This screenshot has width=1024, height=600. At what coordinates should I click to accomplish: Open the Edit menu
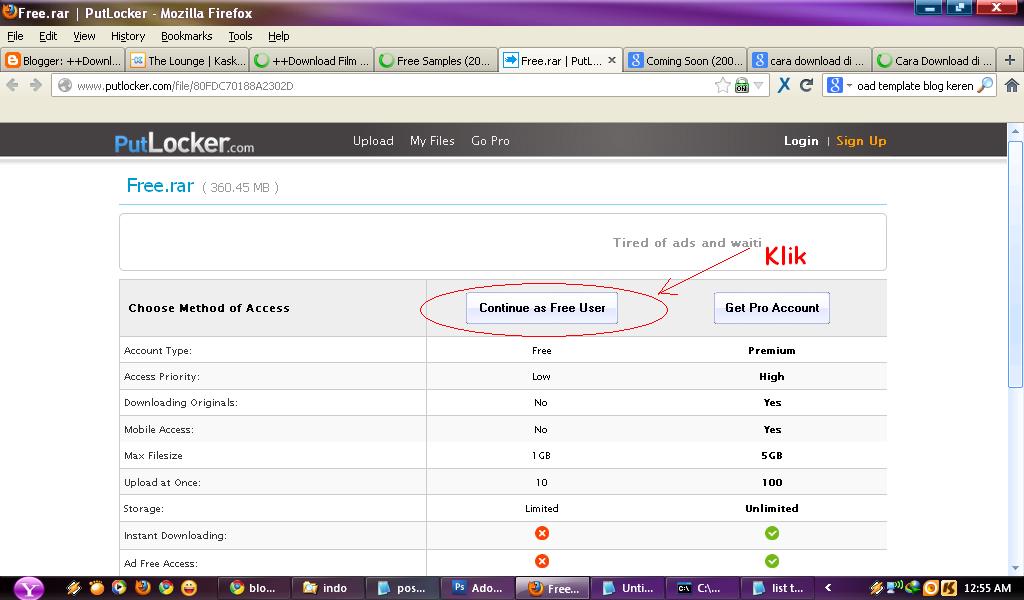tap(48, 36)
